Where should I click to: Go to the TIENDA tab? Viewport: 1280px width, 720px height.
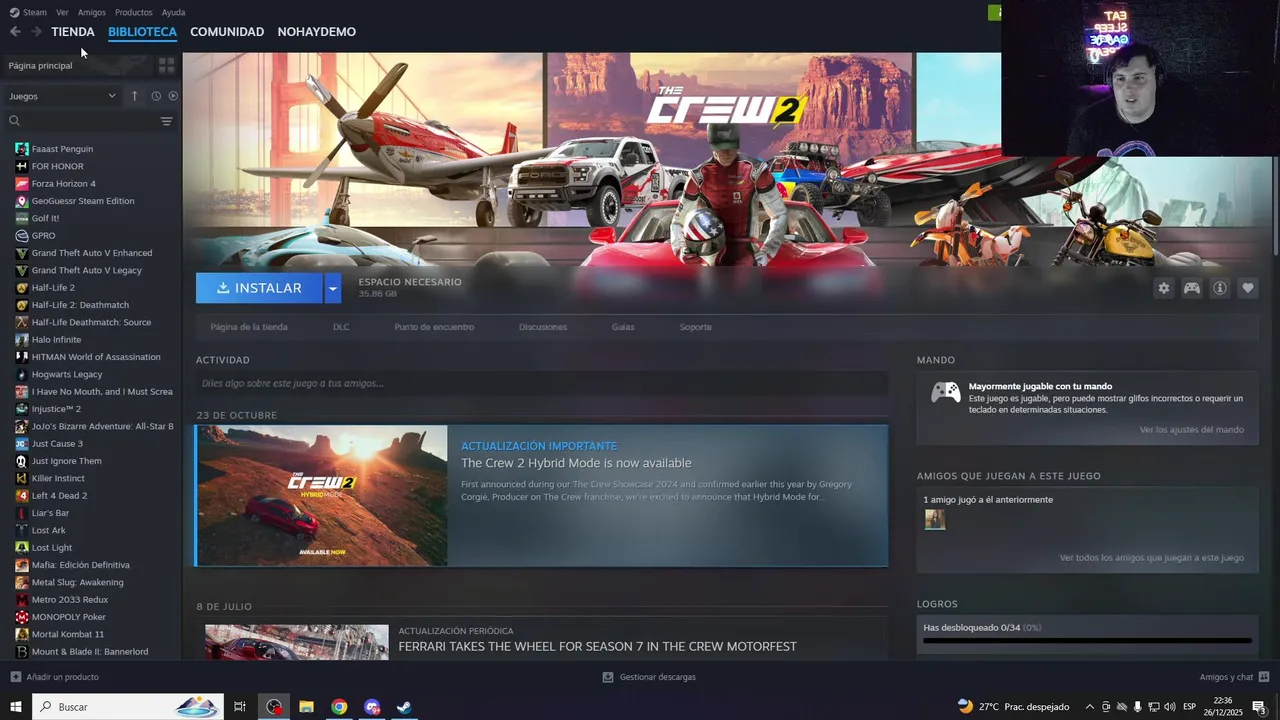coord(73,32)
